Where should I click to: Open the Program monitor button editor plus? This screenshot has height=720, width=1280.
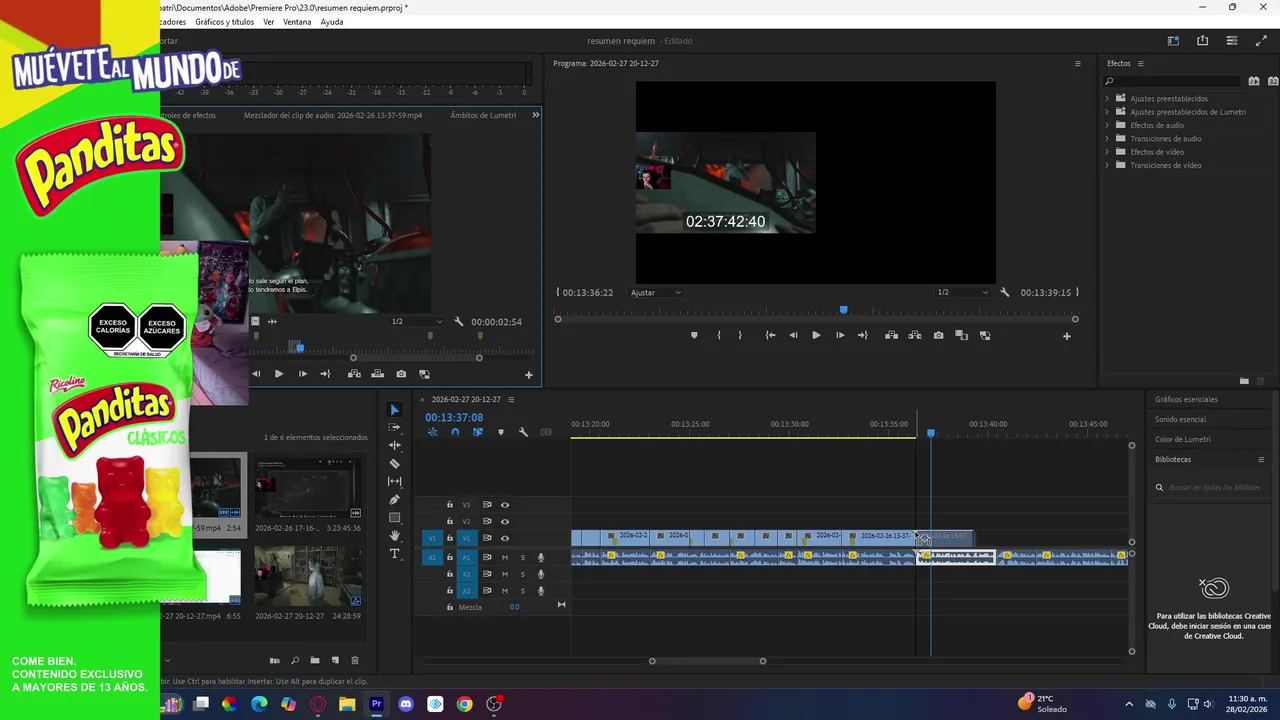1067,336
